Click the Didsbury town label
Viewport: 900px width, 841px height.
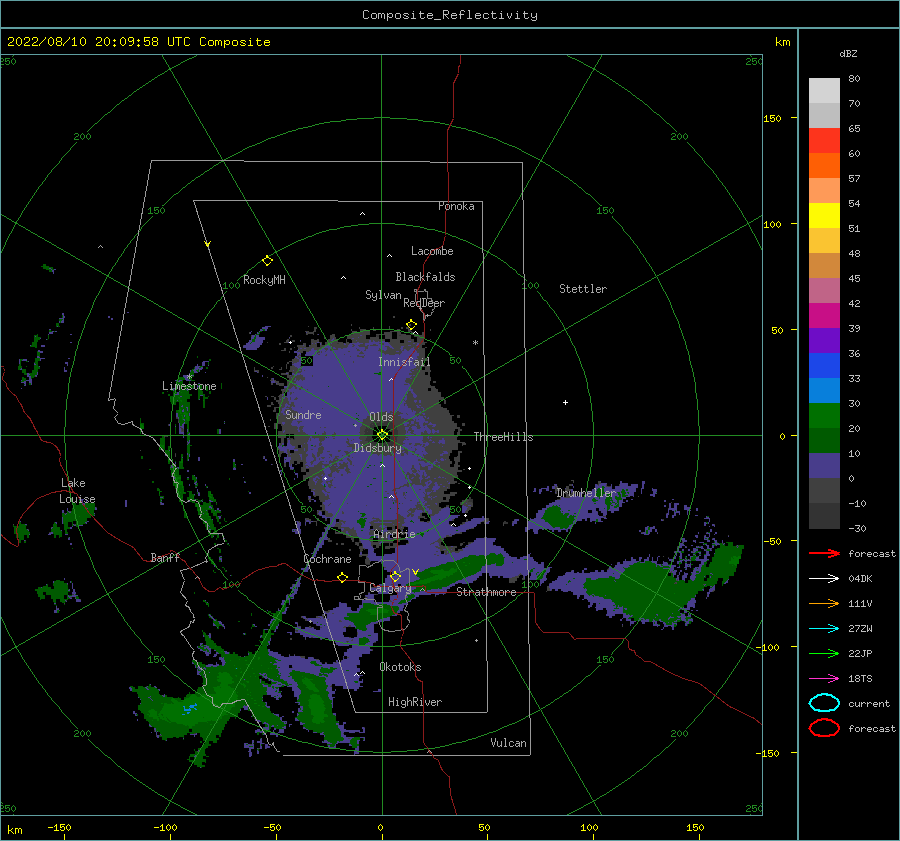pyautogui.click(x=378, y=448)
